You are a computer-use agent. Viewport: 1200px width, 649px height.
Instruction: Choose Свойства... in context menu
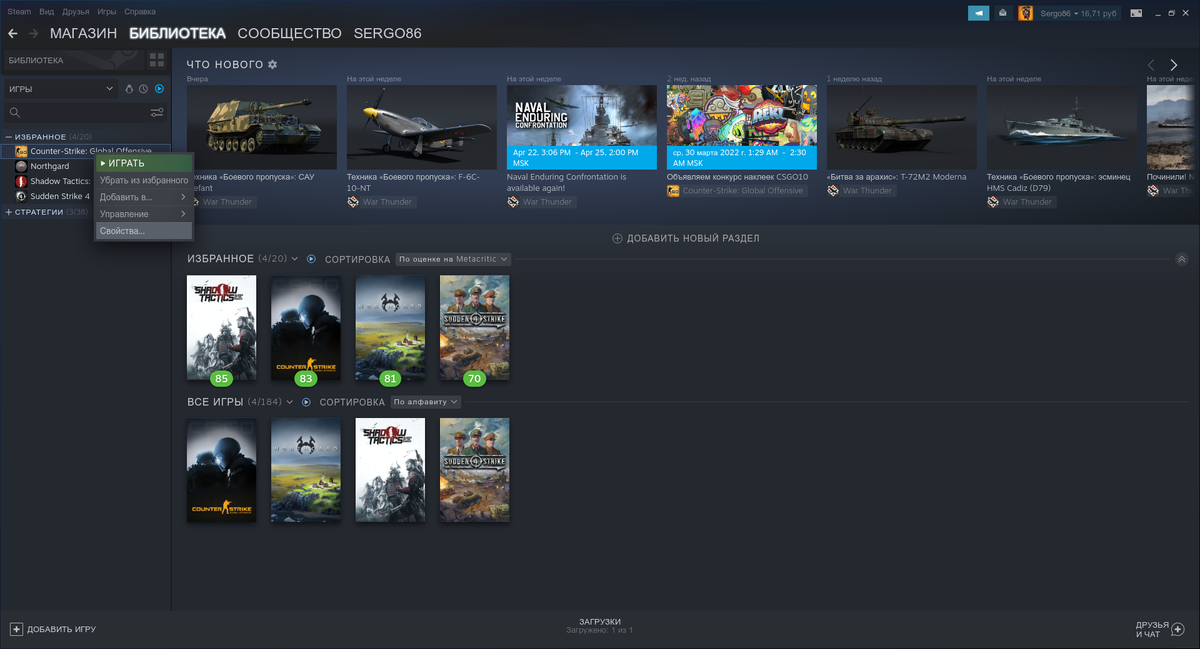(x=144, y=231)
